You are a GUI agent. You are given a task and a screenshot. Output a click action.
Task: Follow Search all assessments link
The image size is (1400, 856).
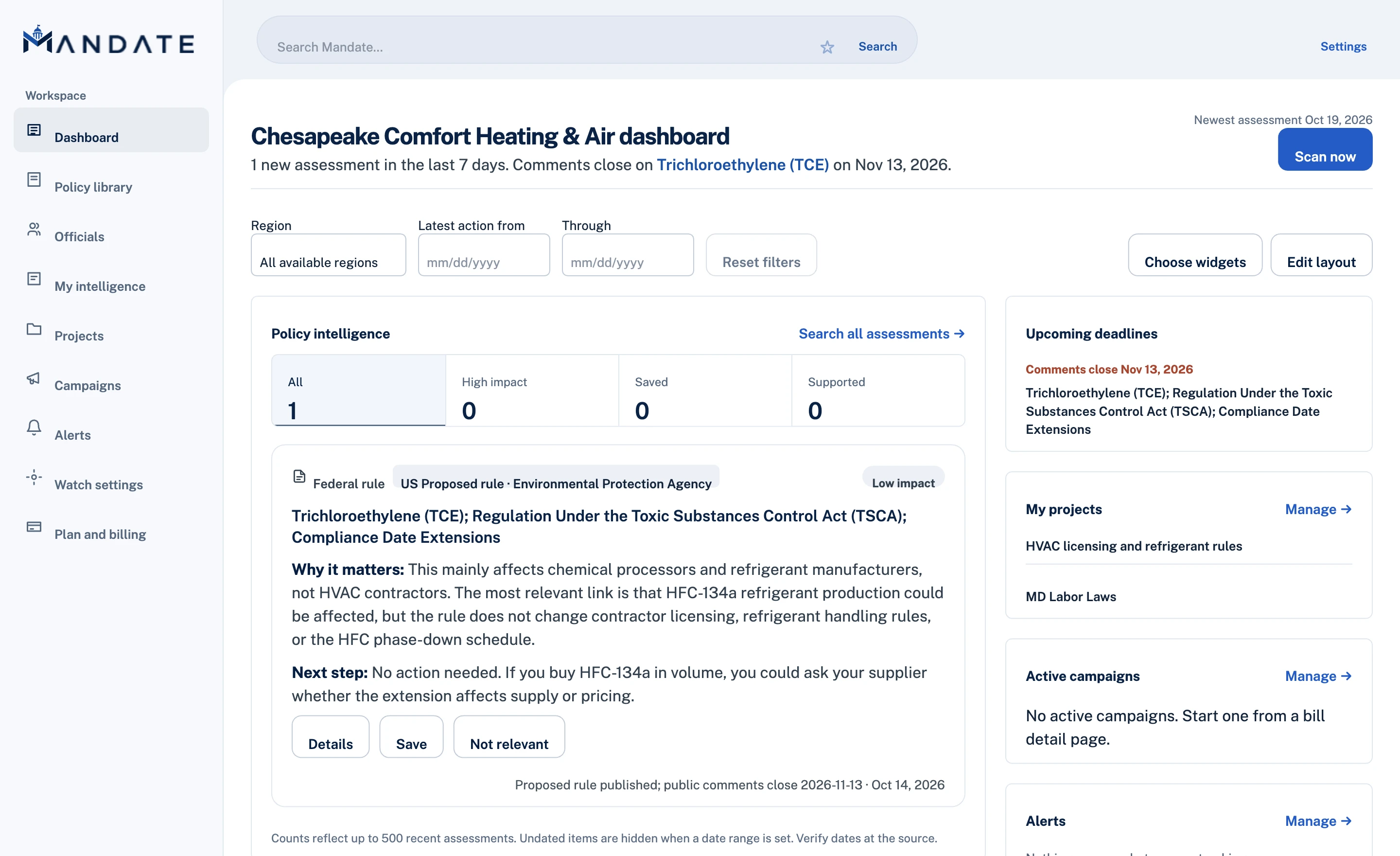(x=881, y=334)
